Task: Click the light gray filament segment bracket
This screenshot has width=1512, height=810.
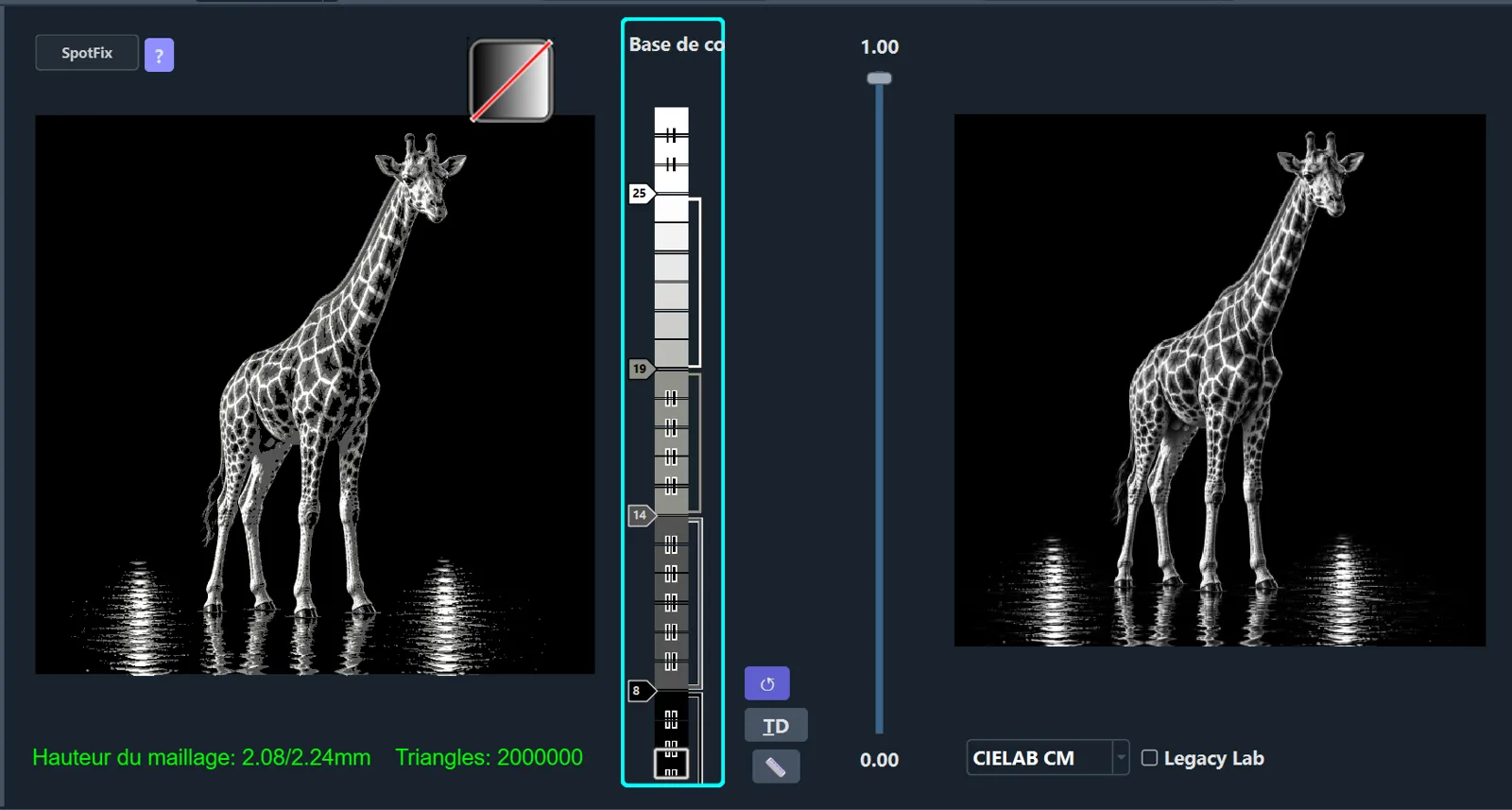Action: click(x=695, y=443)
